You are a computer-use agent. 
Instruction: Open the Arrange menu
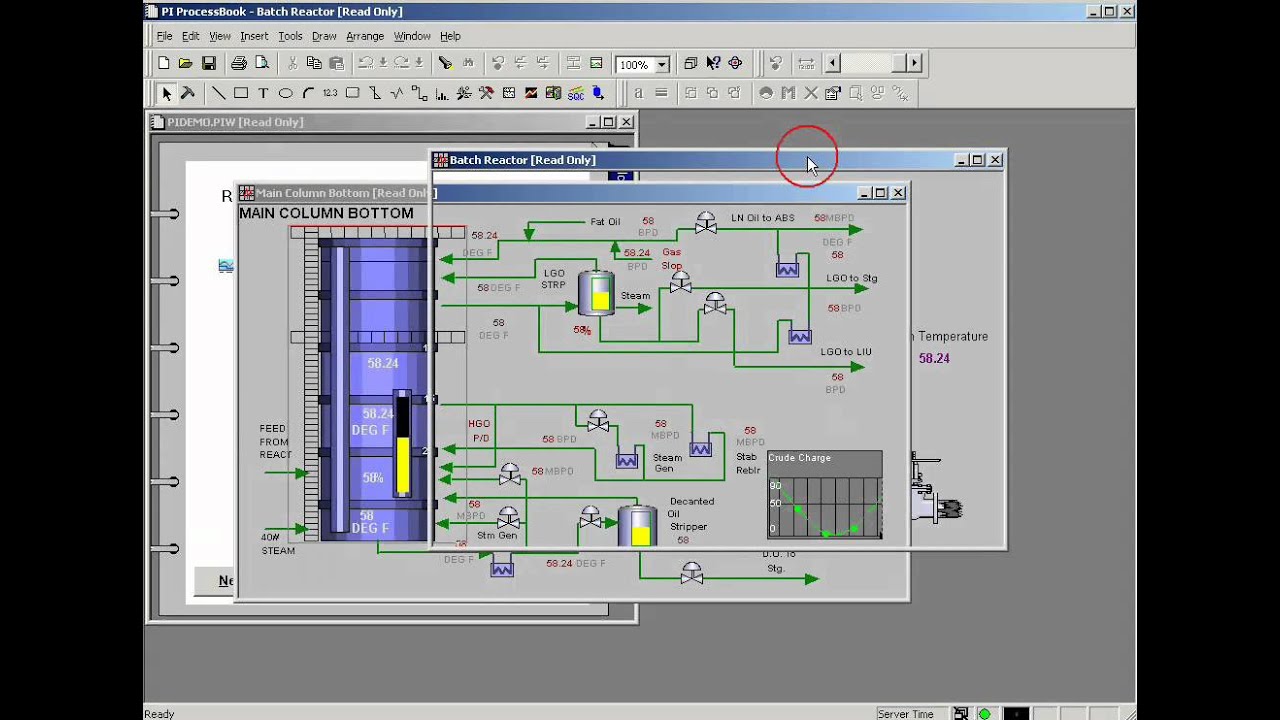click(x=365, y=36)
